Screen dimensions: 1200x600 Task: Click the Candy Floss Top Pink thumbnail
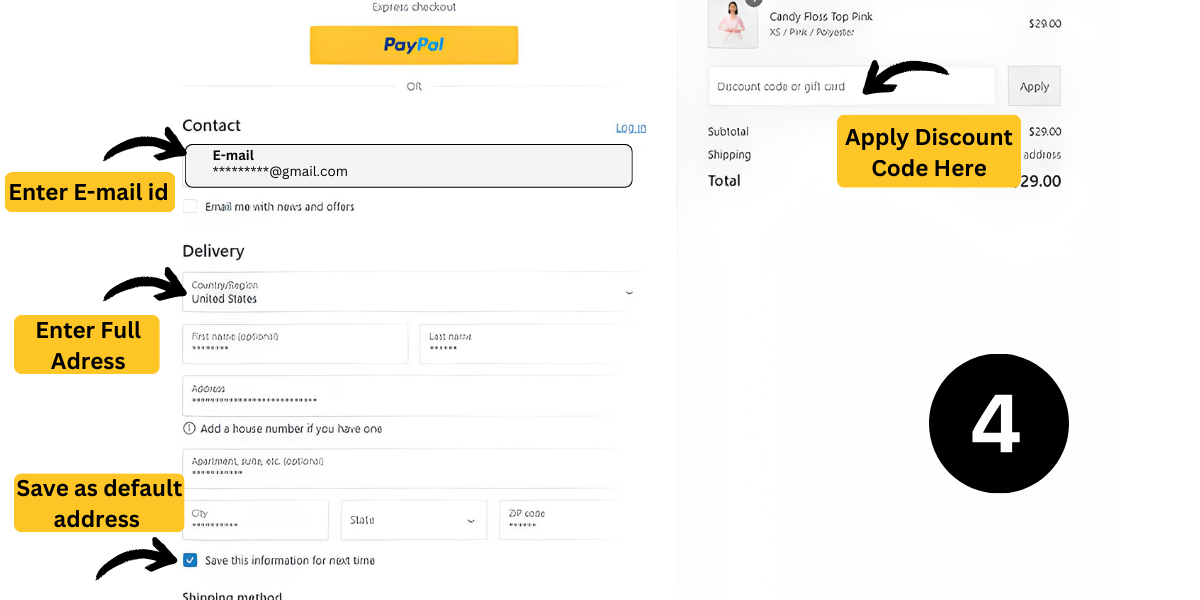tap(732, 24)
